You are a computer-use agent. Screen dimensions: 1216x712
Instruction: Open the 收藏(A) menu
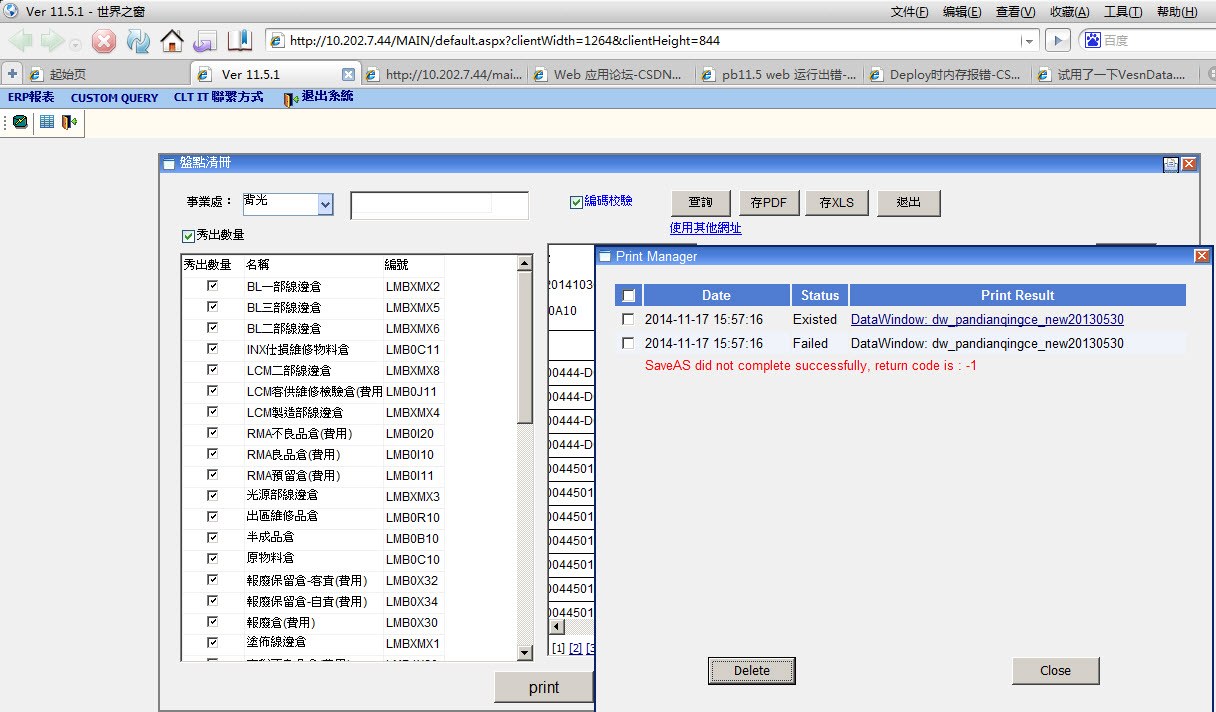pyautogui.click(x=1069, y=12)
